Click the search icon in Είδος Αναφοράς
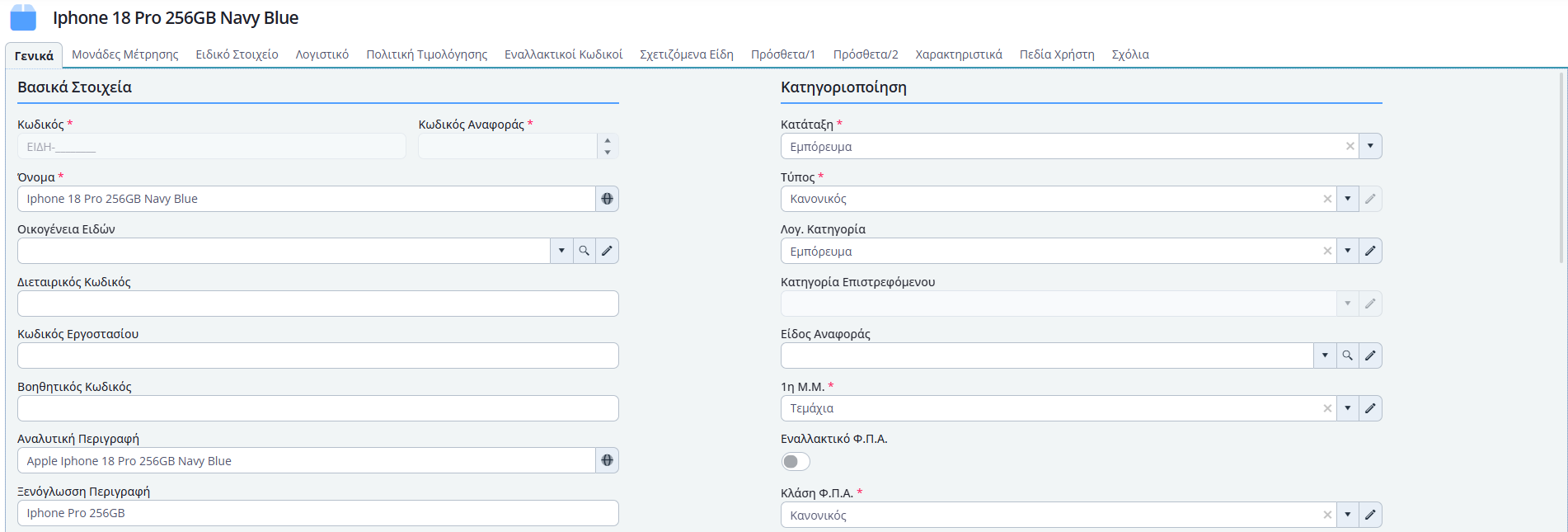The image size is (1568, 532). (x=1347, y=355)
